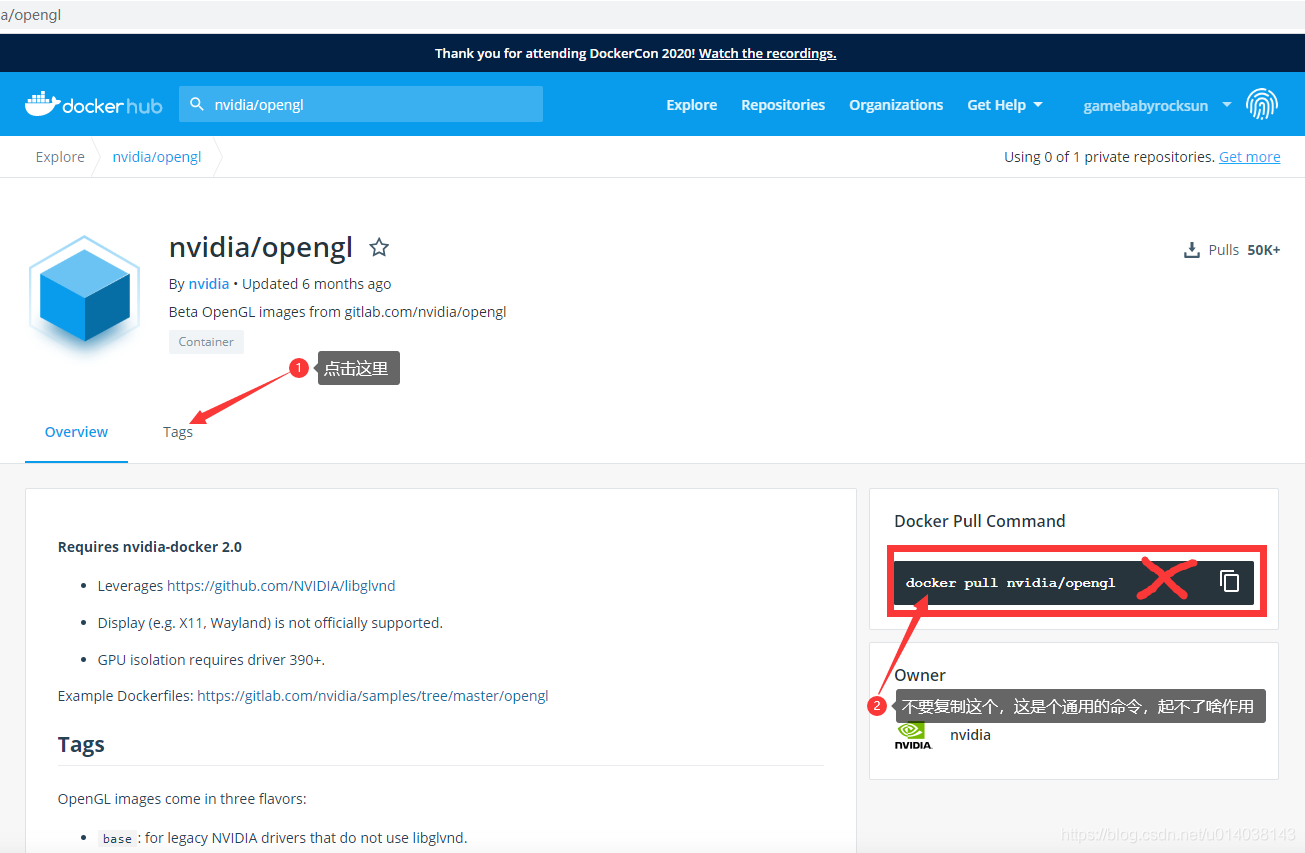Click the Docker Pull Command heading
The height and width of the screenshot is (853, 1305).
980,521
